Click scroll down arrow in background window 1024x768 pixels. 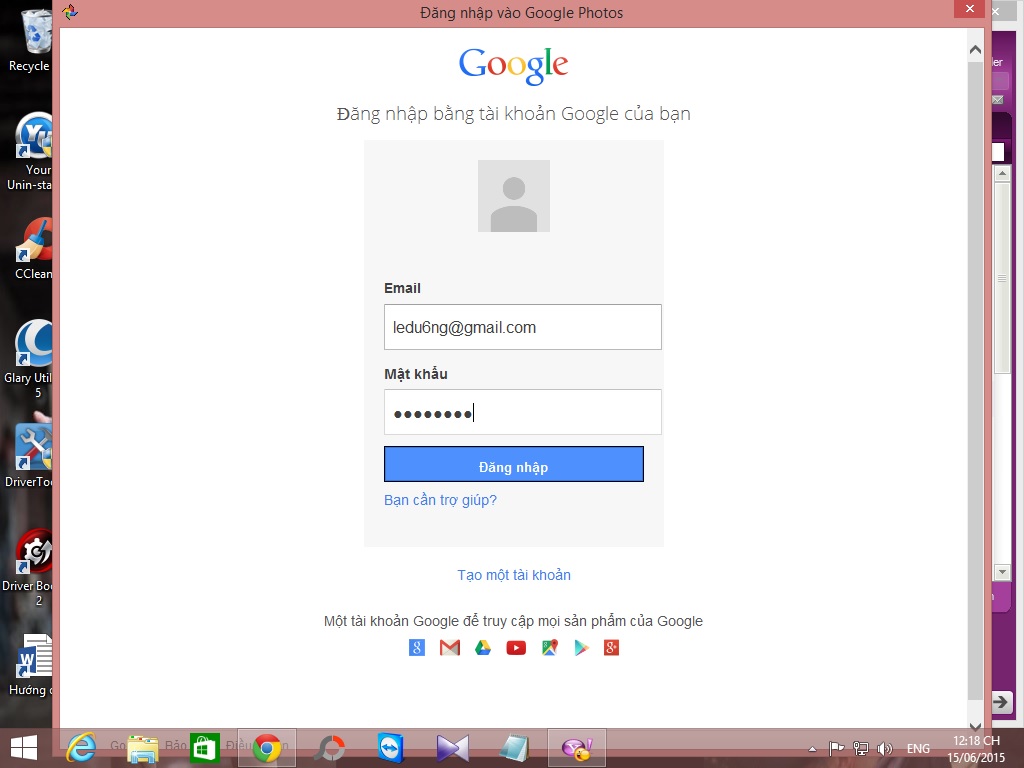(x=1002, y=572)
